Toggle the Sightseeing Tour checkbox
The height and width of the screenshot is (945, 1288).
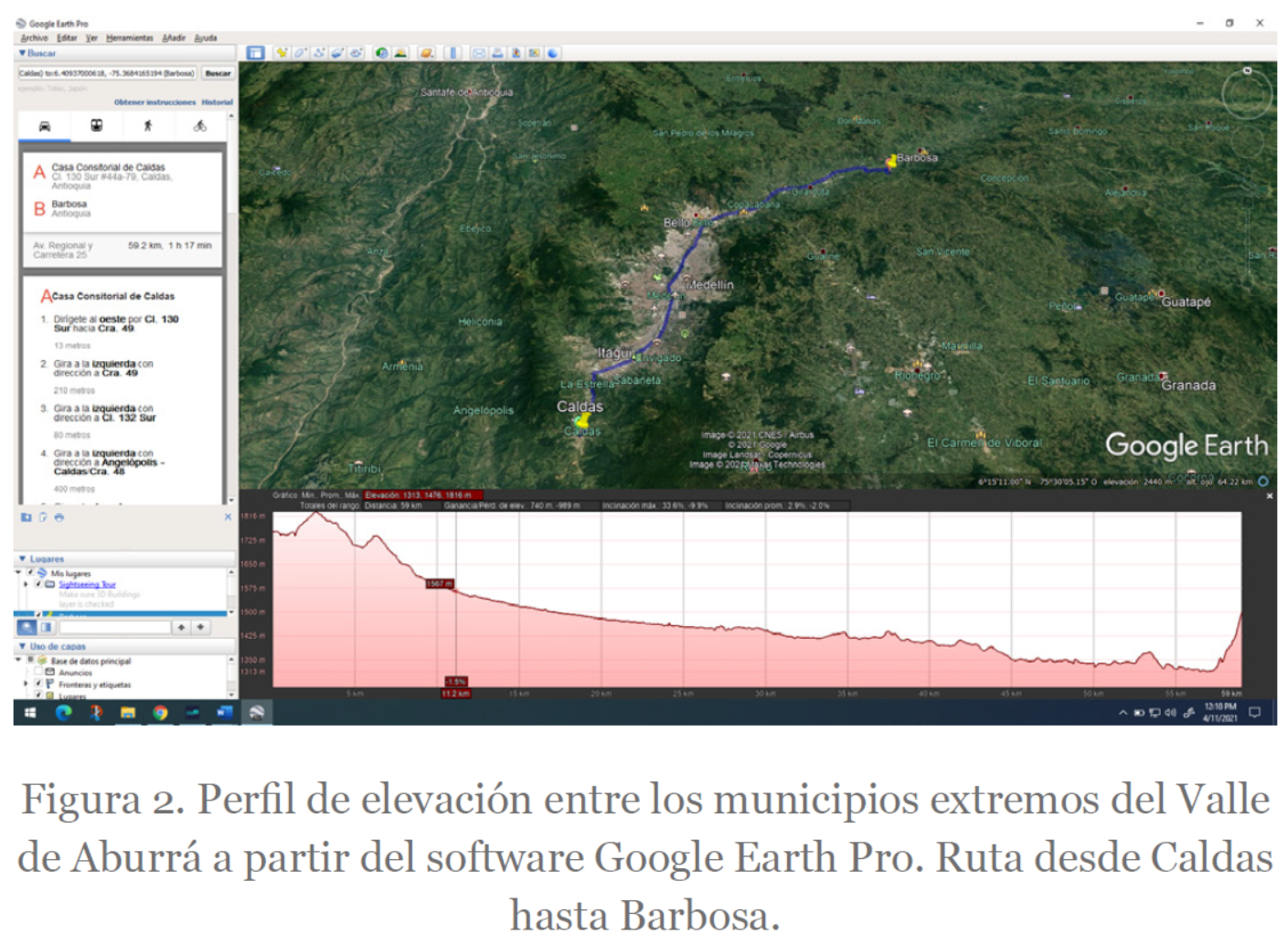(38, 584)
